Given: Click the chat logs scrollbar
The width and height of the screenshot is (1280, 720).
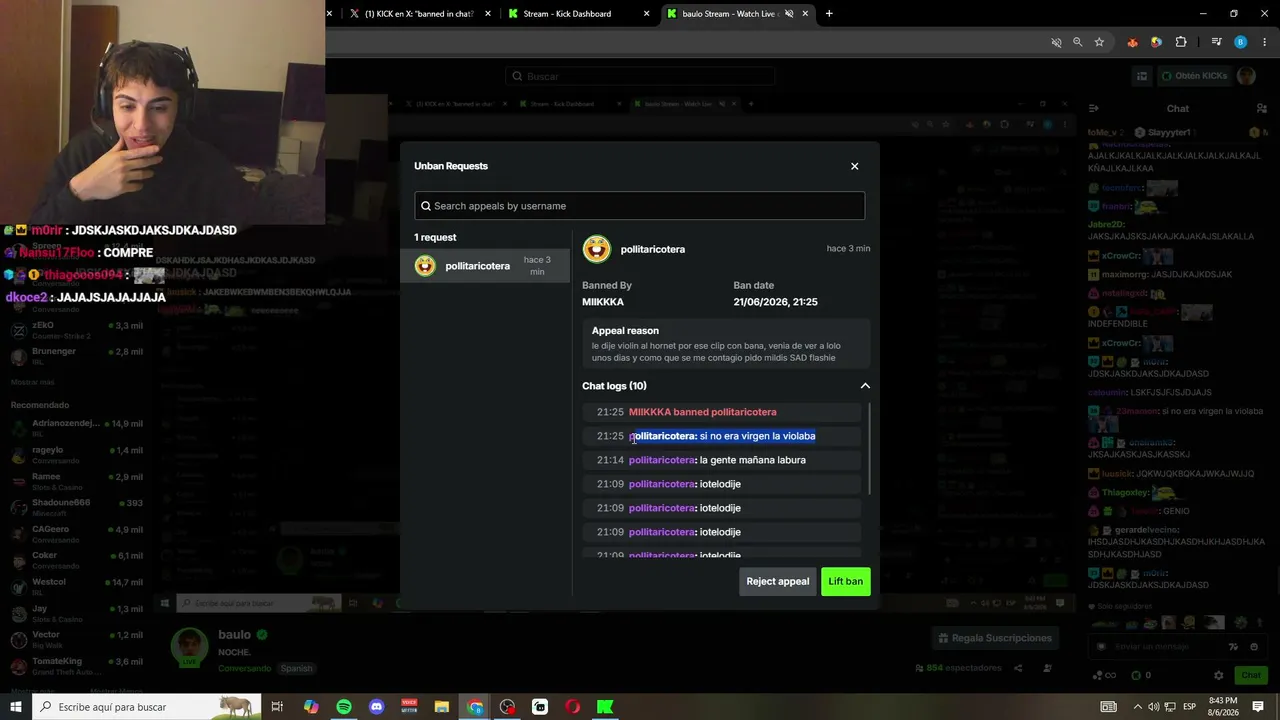Looking at the screenshot, I should click(x=870, y=448).
